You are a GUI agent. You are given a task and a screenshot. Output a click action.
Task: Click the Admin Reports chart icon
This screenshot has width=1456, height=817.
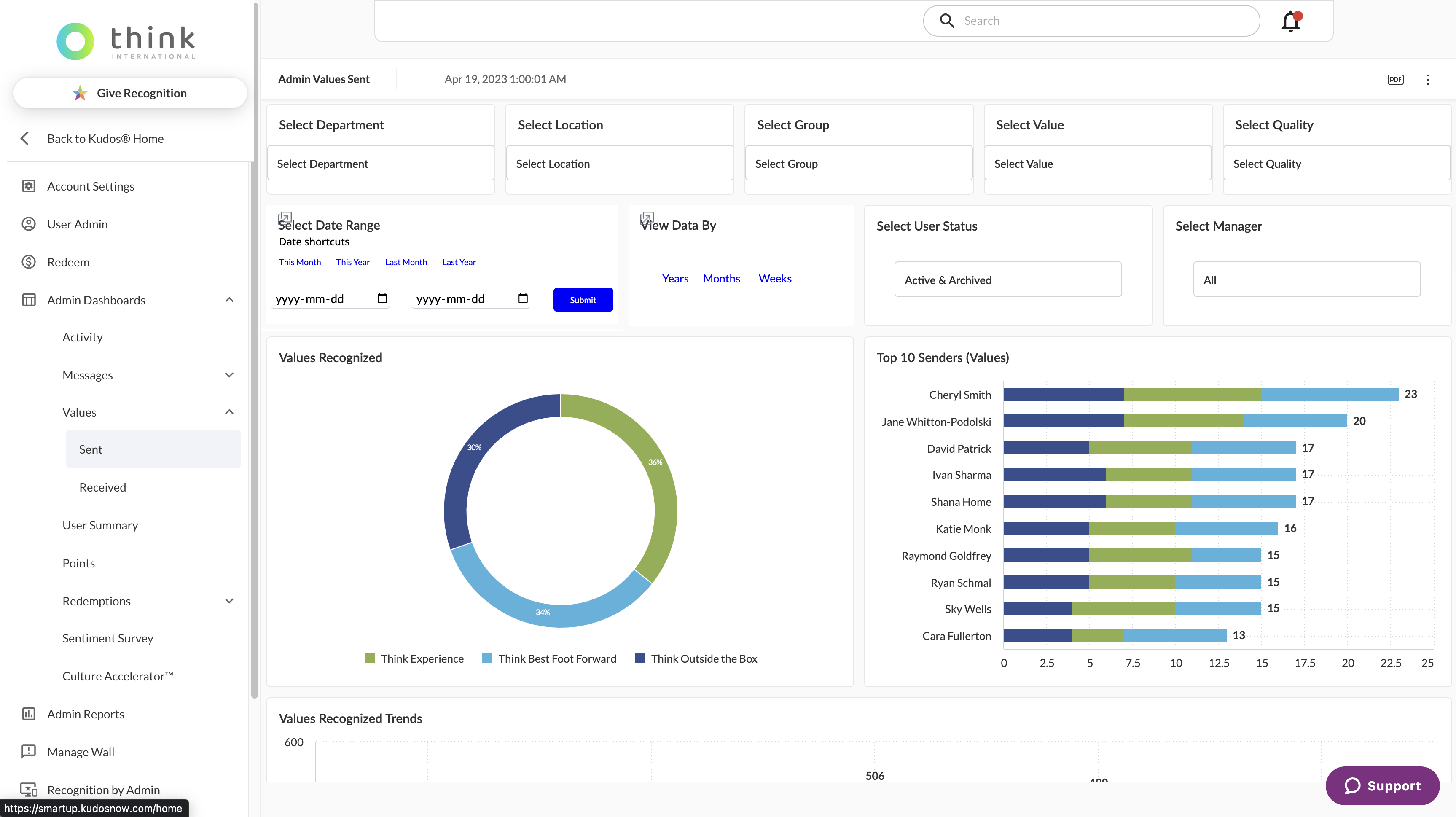tap(28, 714)
